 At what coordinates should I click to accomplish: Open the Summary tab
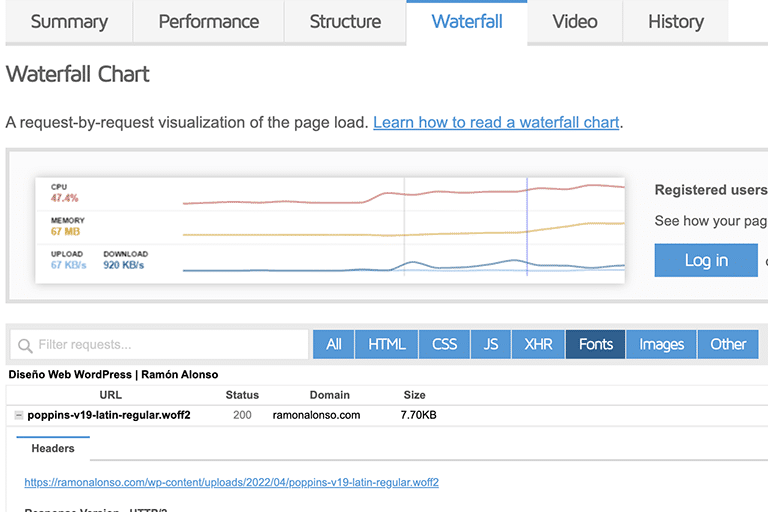tap(69, 22)
